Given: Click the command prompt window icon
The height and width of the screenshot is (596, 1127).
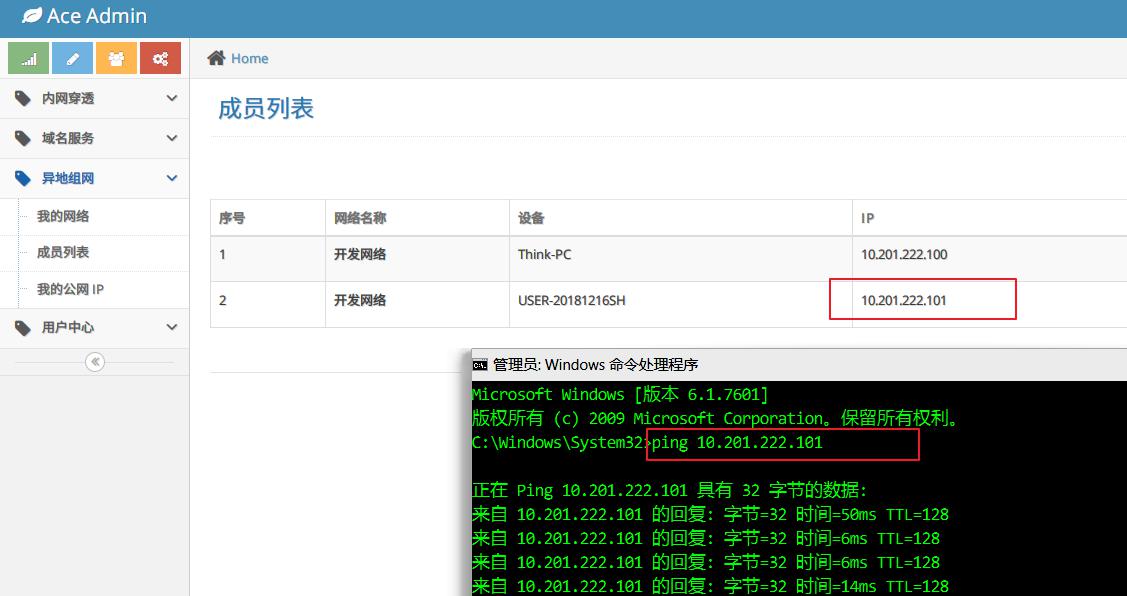Looking at the screenshot, I should click(x=480, y=365).
